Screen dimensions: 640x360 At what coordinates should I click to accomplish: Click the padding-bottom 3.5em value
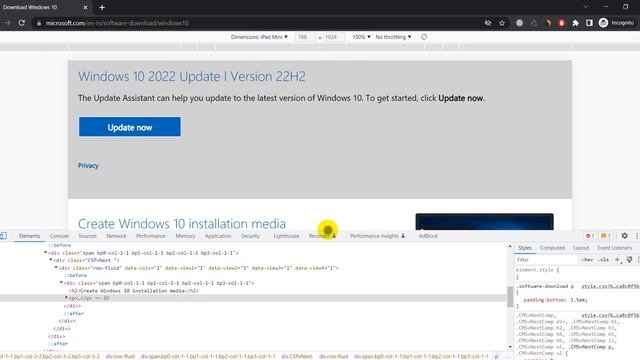coord(578,300)
